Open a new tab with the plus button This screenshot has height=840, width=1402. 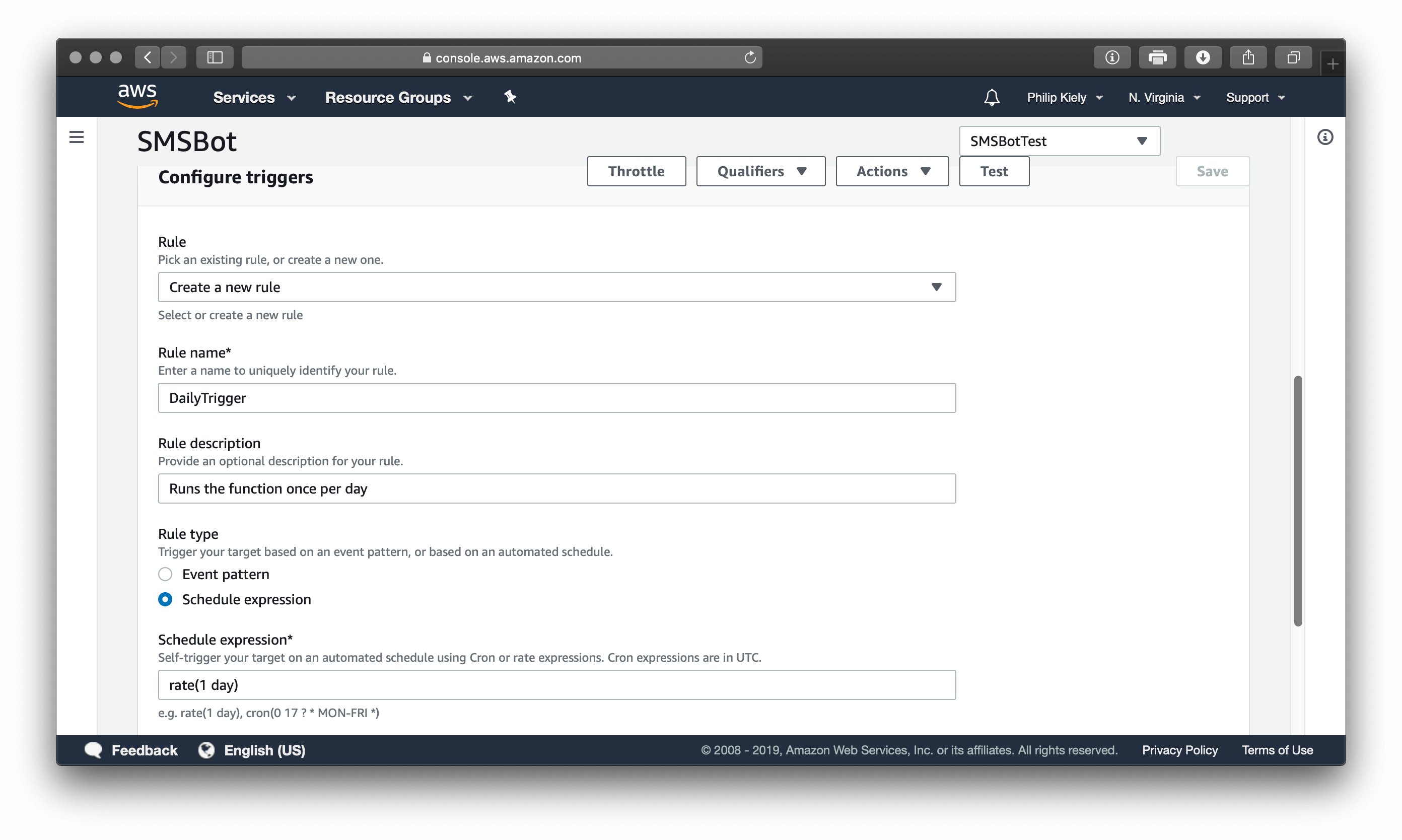pyautogui.click(x=1333, y=63)
